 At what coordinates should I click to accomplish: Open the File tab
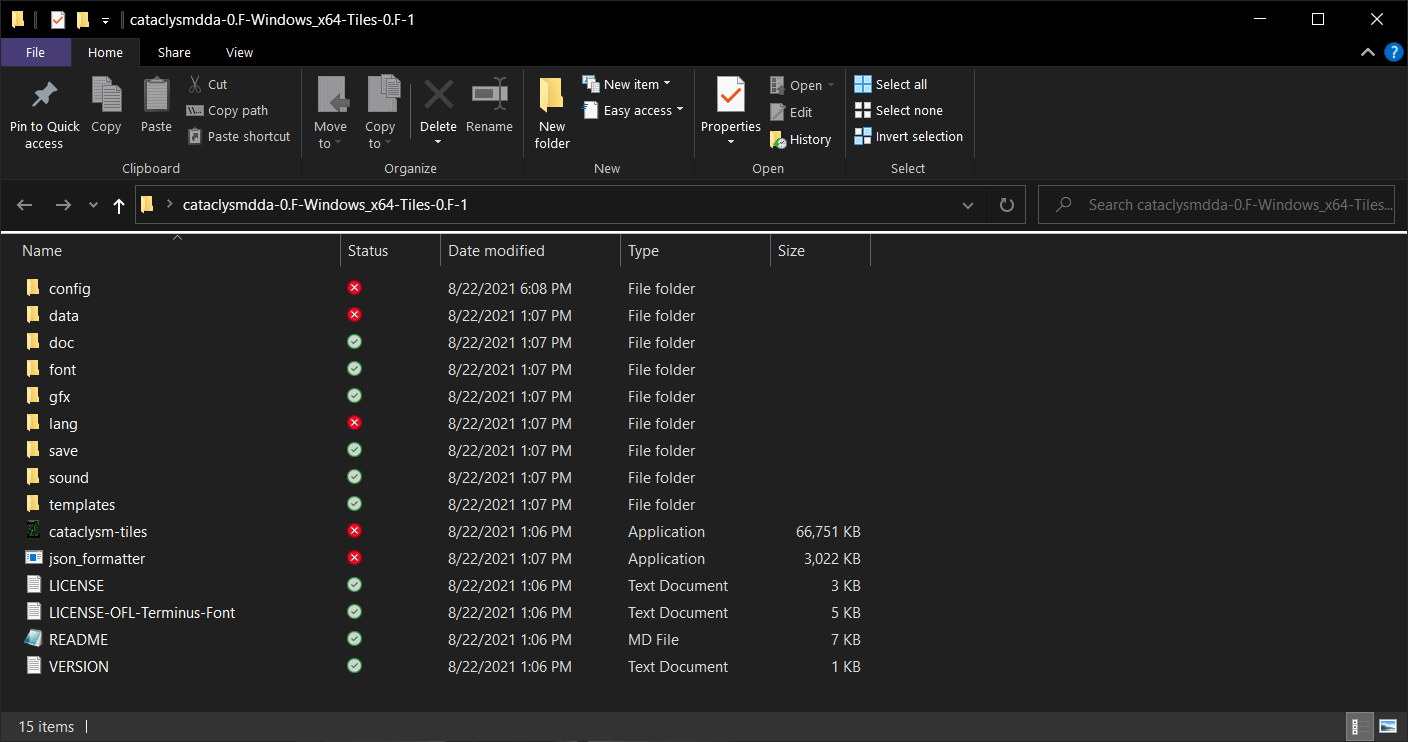pos(35,53)
